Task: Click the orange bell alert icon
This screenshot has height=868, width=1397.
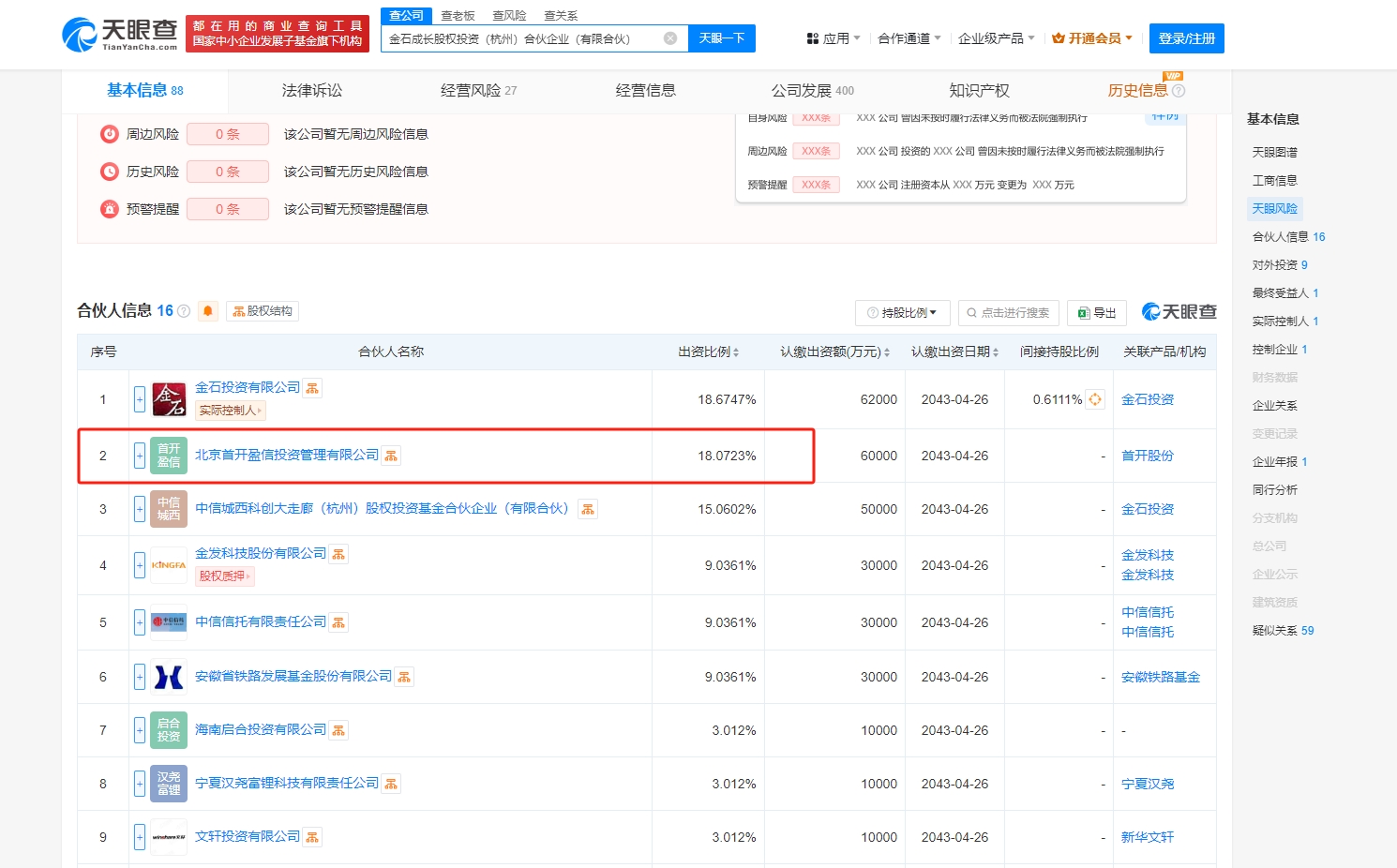Action: pyautogui.click(x=208, y=311)
